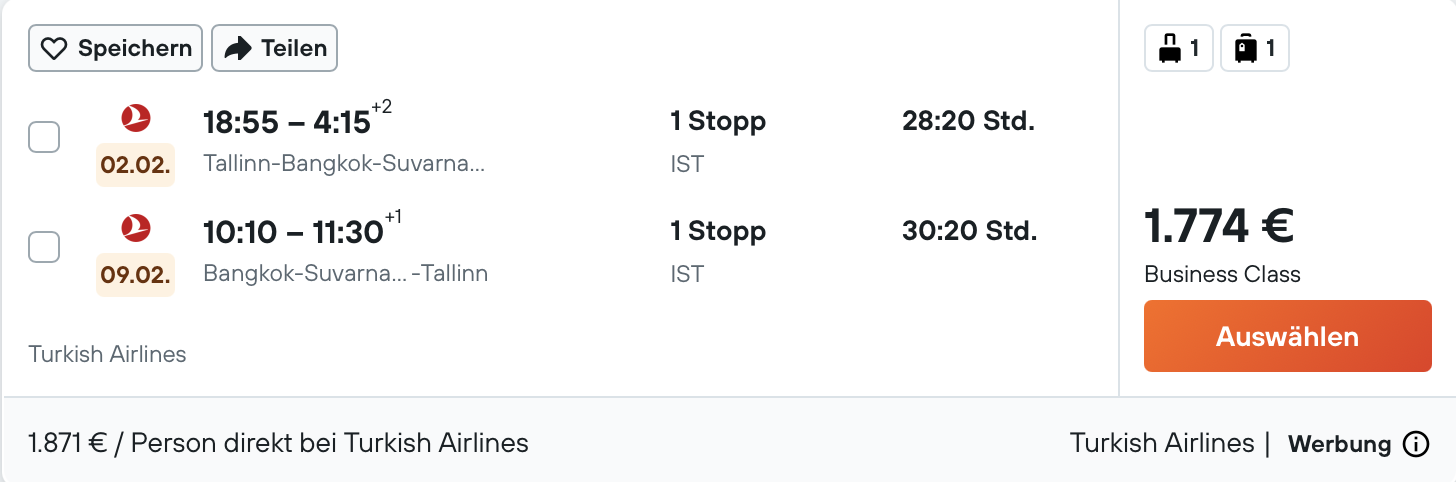Save this flight with Speichern
This screenshot has height=482, width=1456.
tap(116, 48)
